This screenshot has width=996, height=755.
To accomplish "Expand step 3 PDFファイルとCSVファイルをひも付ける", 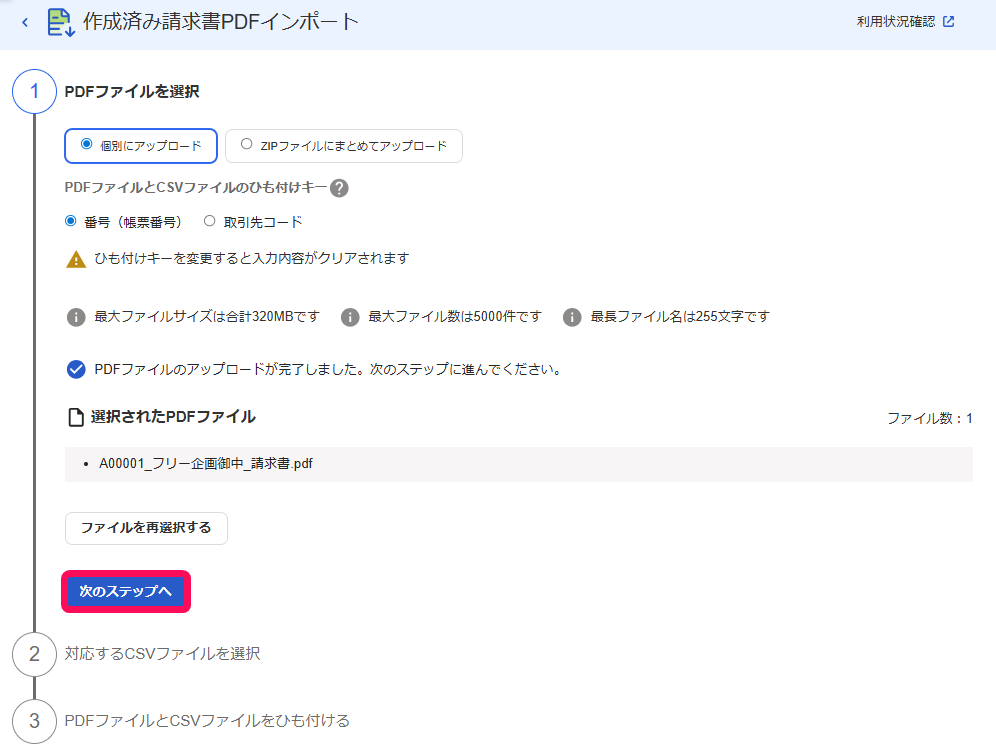I will (207, 721).
